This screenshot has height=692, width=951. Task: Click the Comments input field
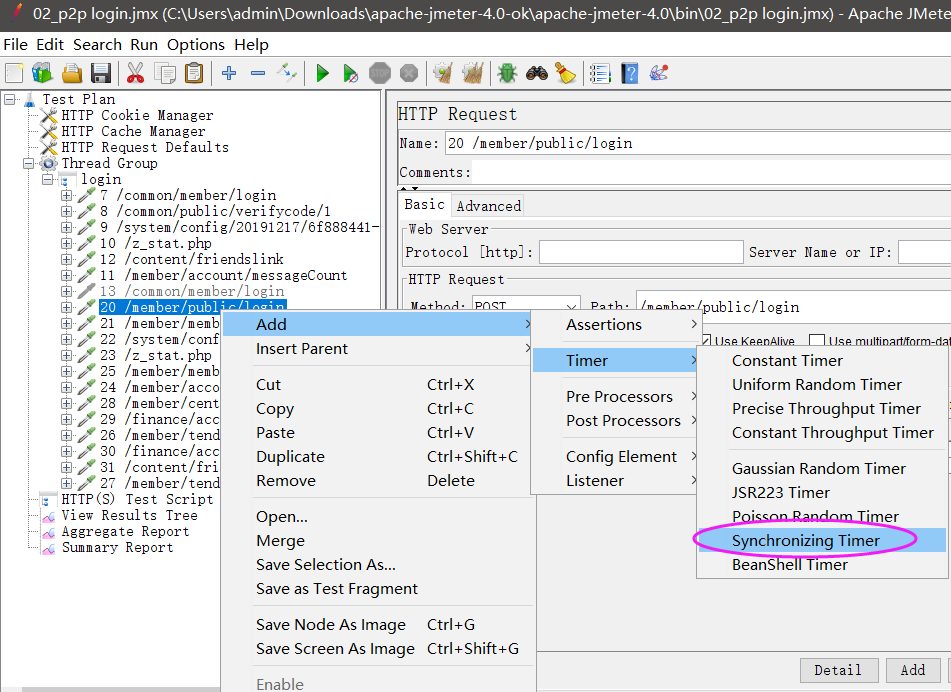pos(711,172)
